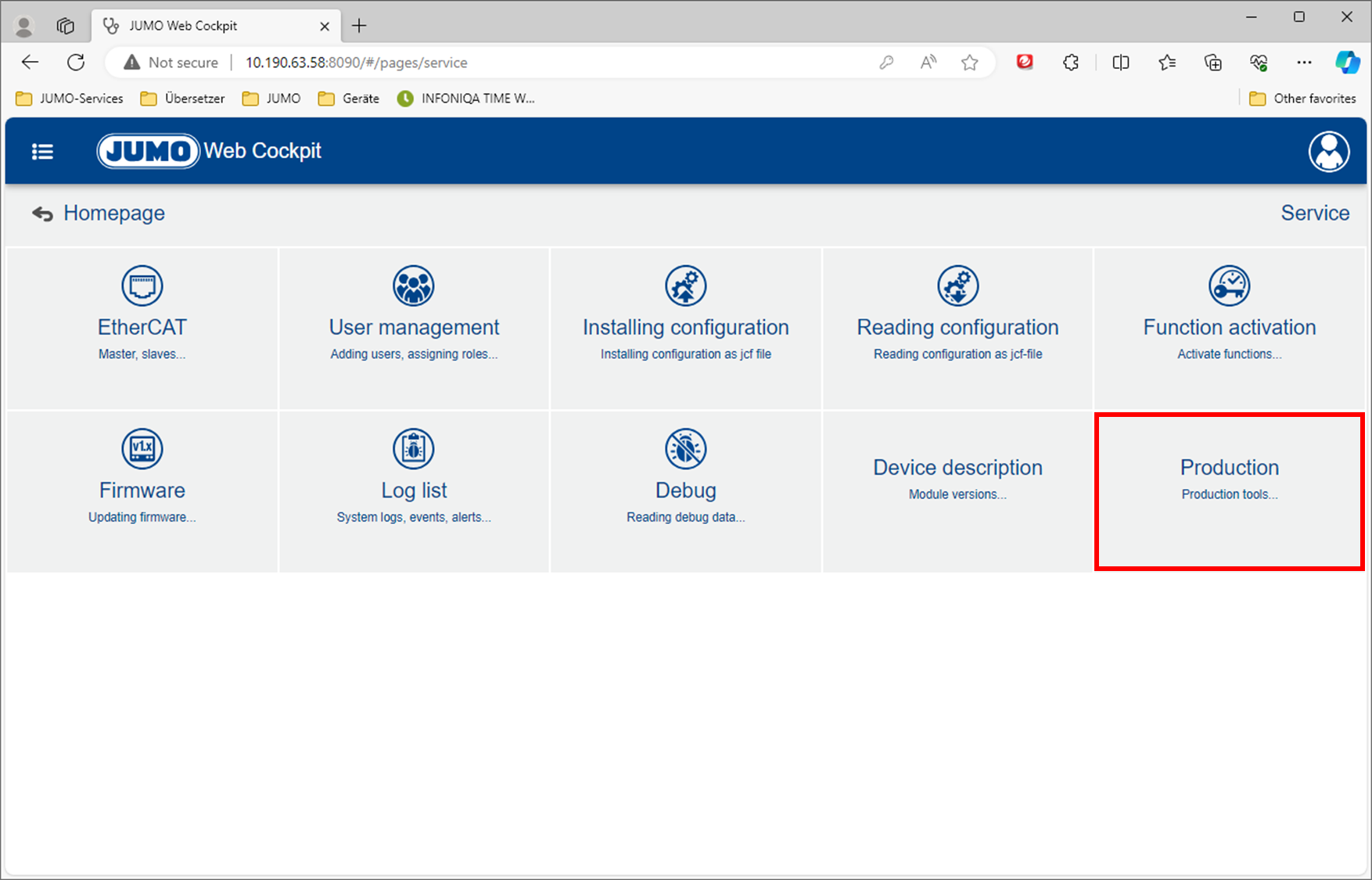This screenshot has width=1372, height=880.
Task: Click the Debug bug icon
Action: click(685, 449)
